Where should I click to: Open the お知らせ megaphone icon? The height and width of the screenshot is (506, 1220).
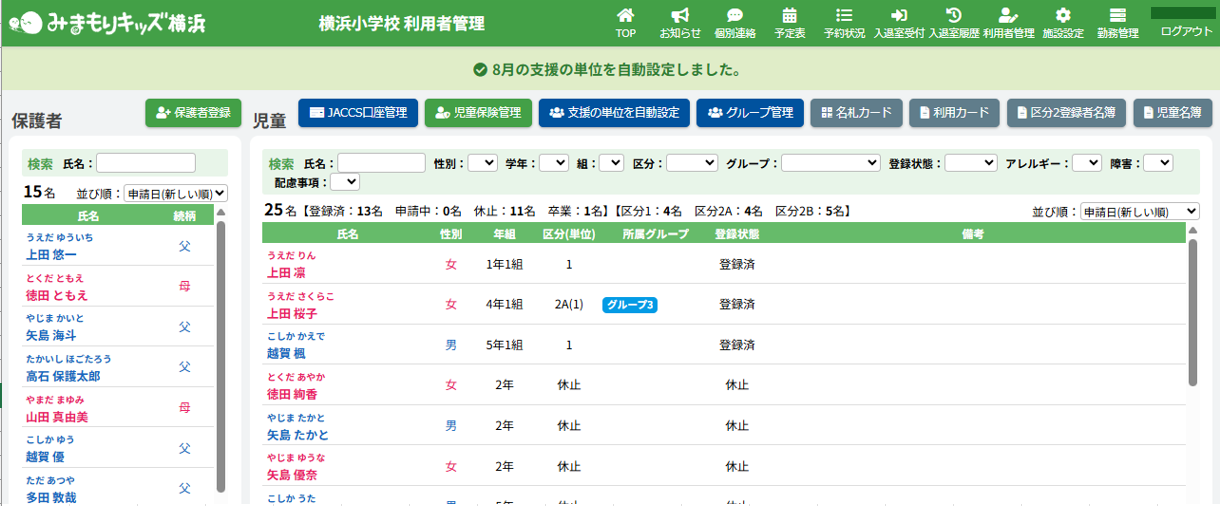click(x=680, y=16)
